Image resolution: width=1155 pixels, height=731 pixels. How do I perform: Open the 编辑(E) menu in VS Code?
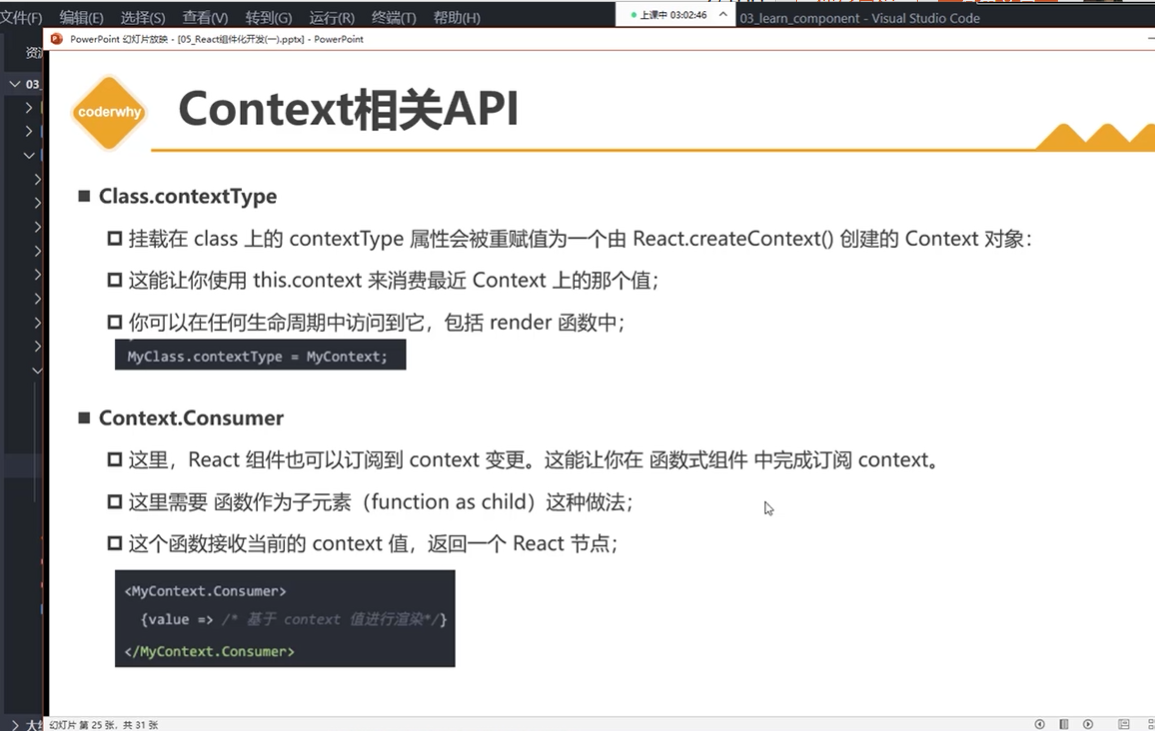(81, 18)
